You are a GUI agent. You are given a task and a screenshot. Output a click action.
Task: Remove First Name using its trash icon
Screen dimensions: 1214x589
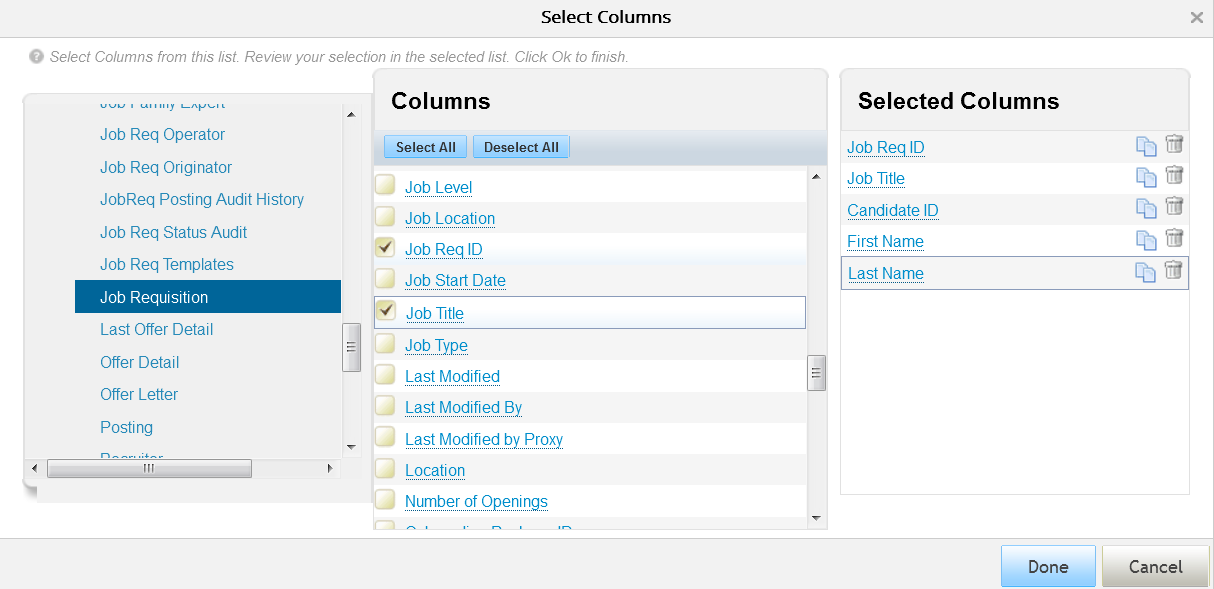(1173, 241)
